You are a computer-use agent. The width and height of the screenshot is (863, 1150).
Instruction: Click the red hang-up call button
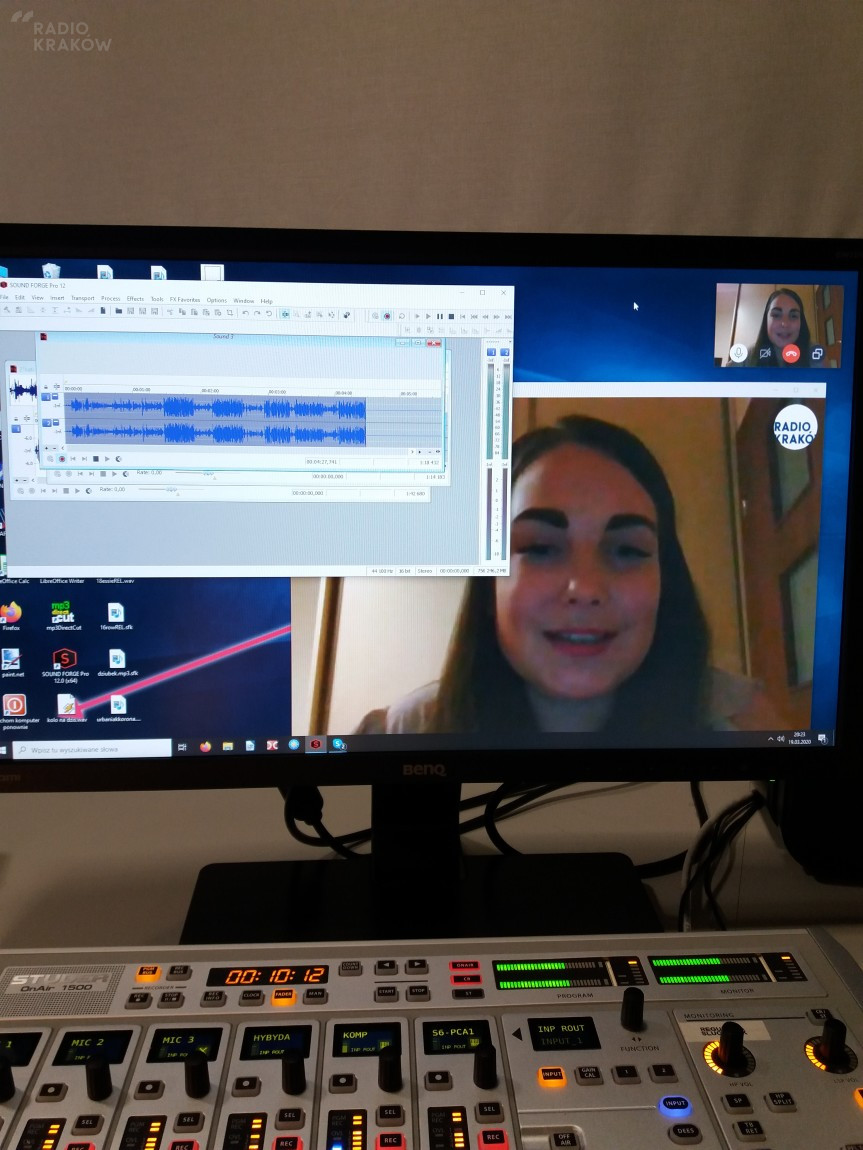click(x=791, y=353)
